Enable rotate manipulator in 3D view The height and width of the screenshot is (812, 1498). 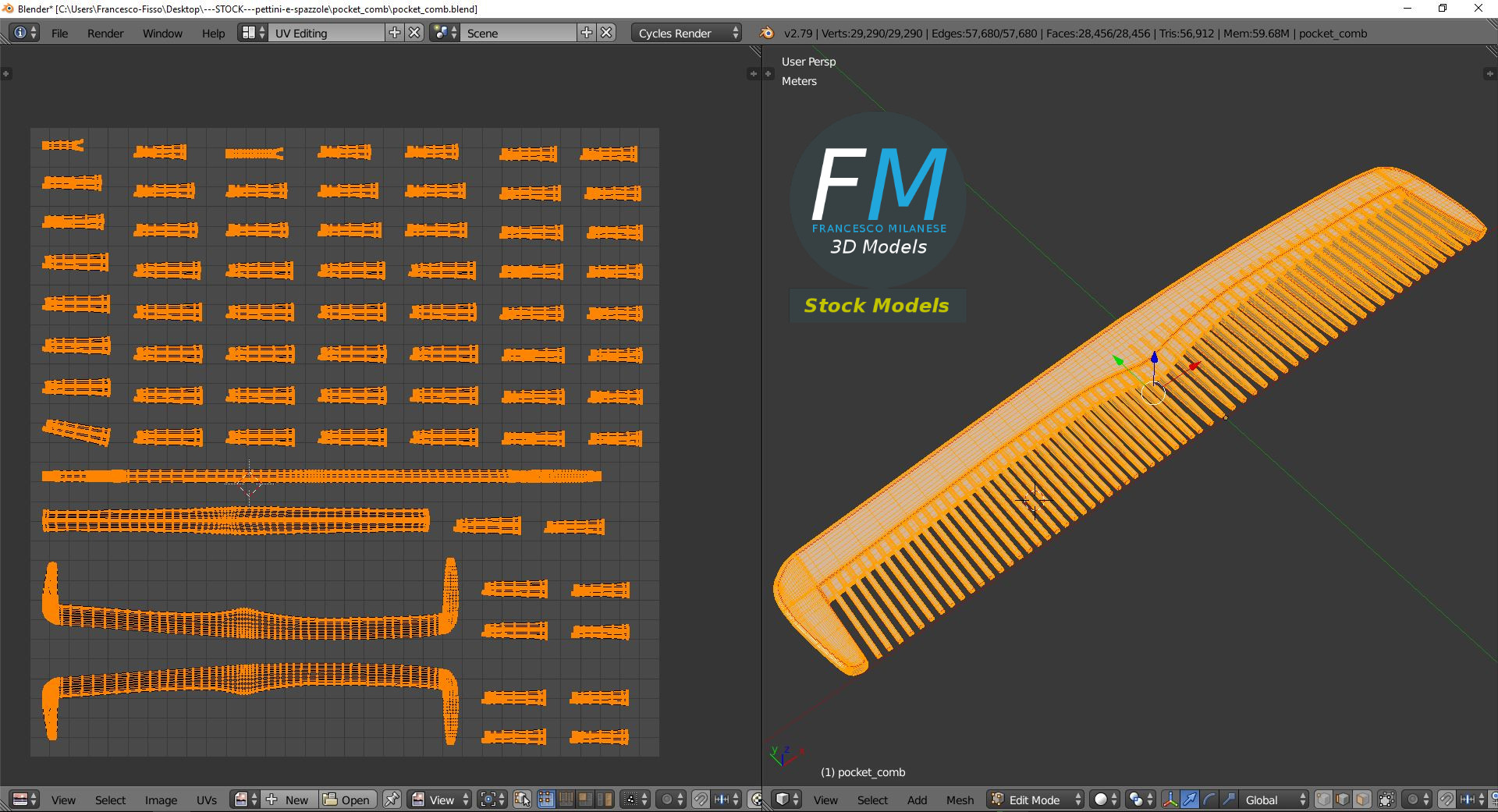point(1209,800)
